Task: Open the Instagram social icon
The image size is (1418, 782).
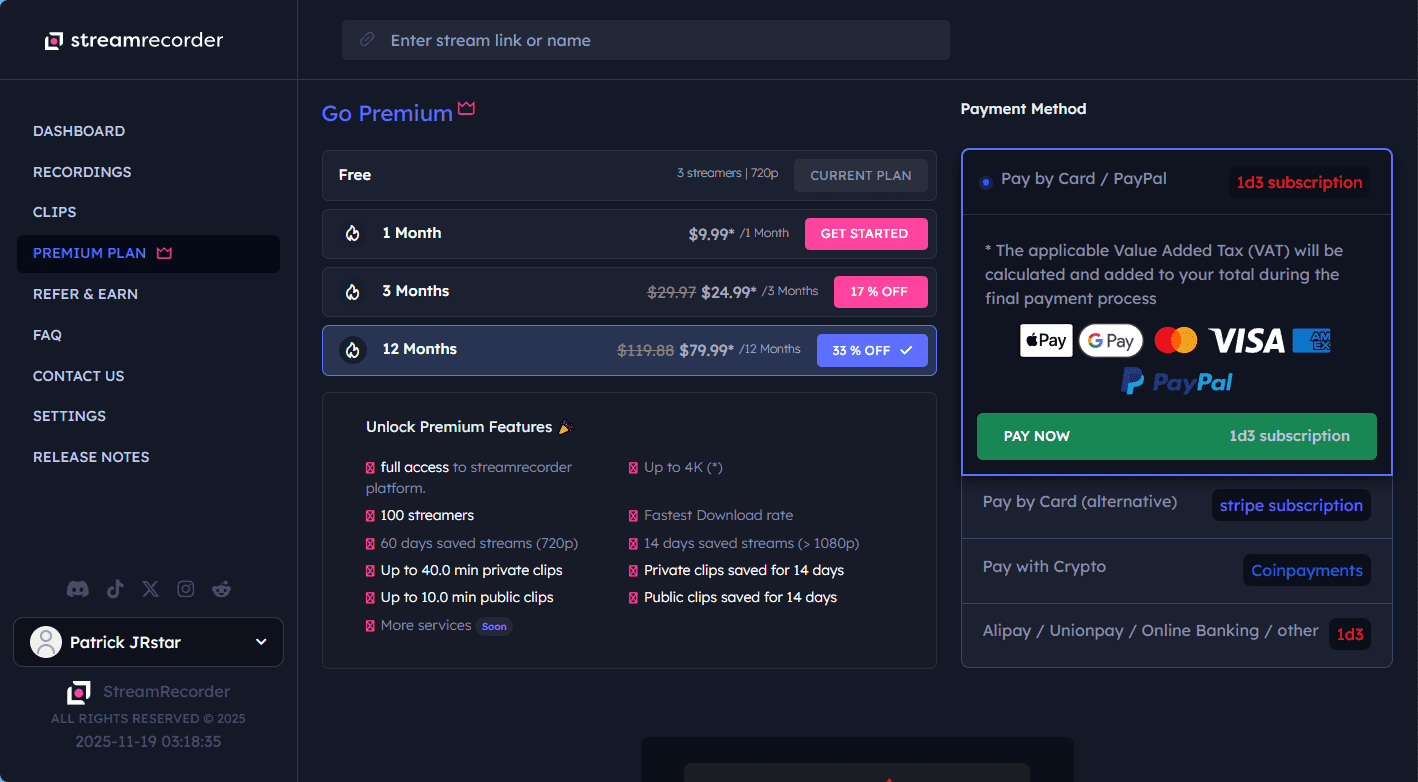Action: [x=186, y=589]
